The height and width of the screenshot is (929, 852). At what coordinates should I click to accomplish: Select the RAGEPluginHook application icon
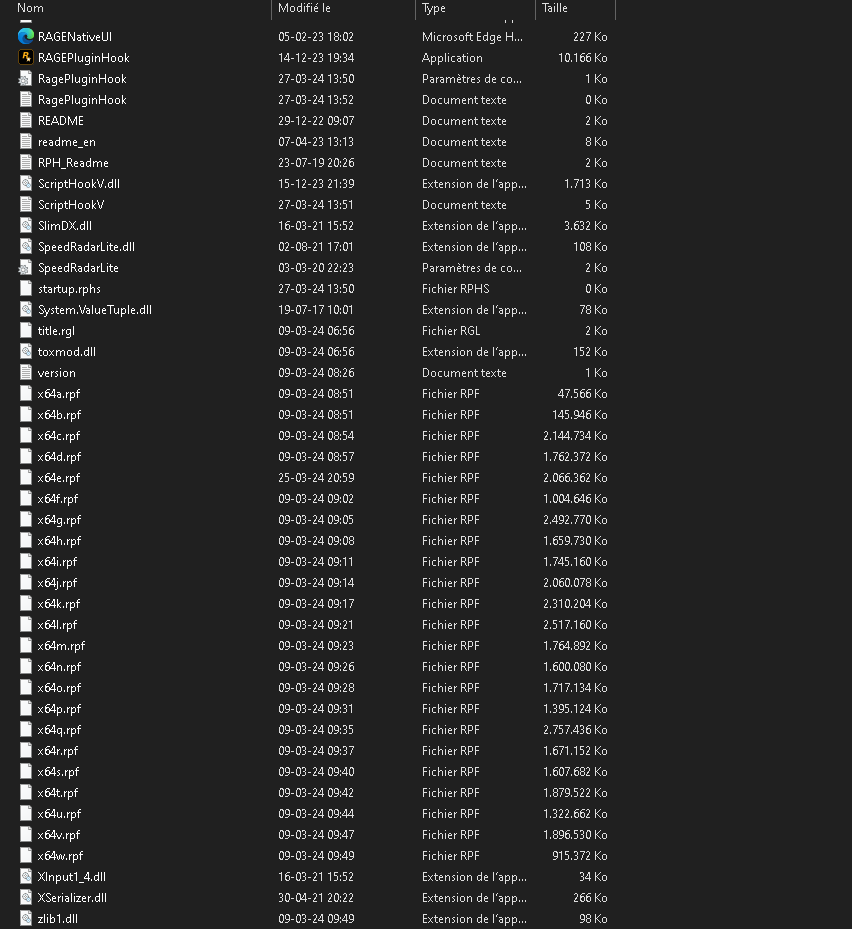coord(26,57)
